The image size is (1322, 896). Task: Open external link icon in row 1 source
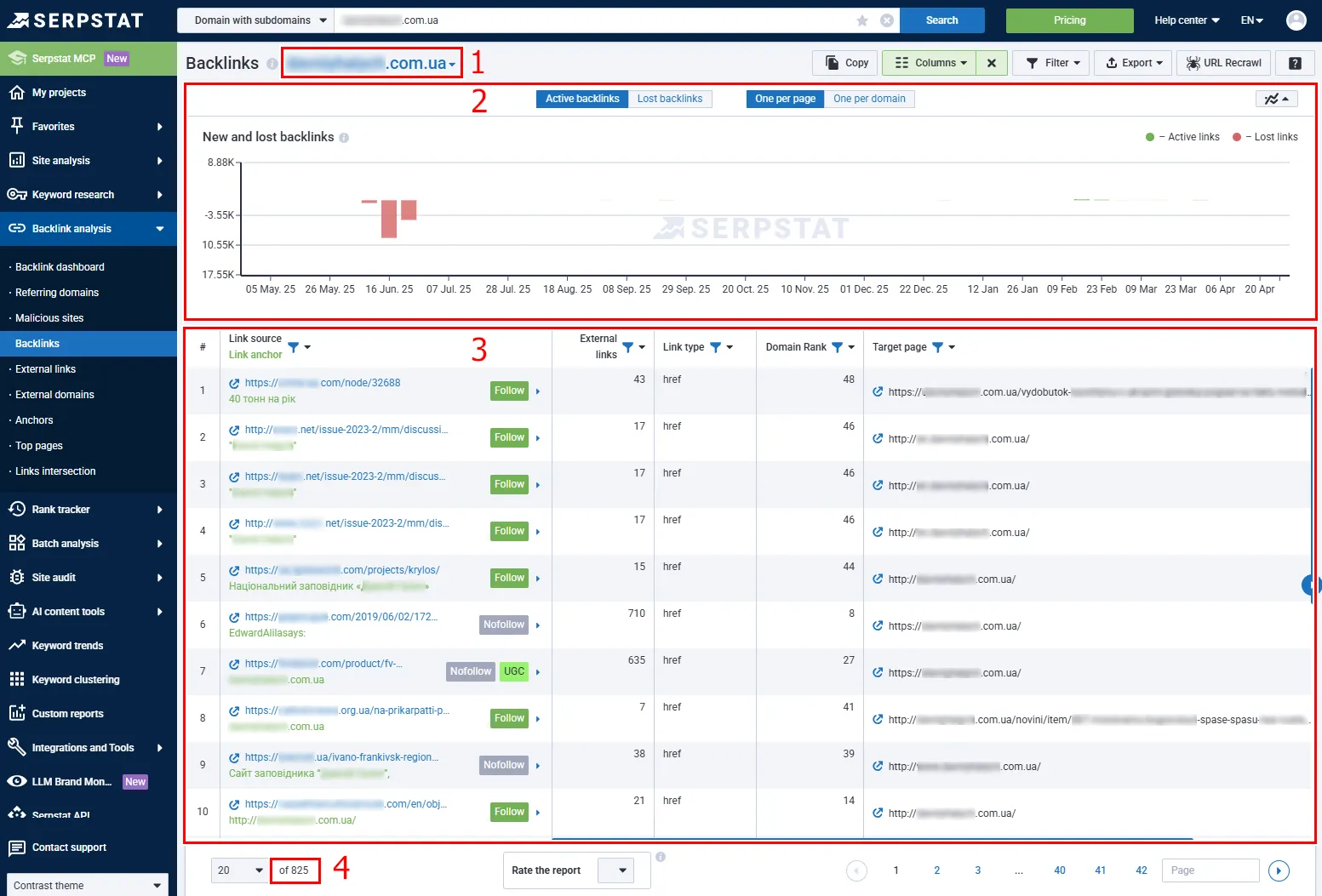(x=234, y=384)
